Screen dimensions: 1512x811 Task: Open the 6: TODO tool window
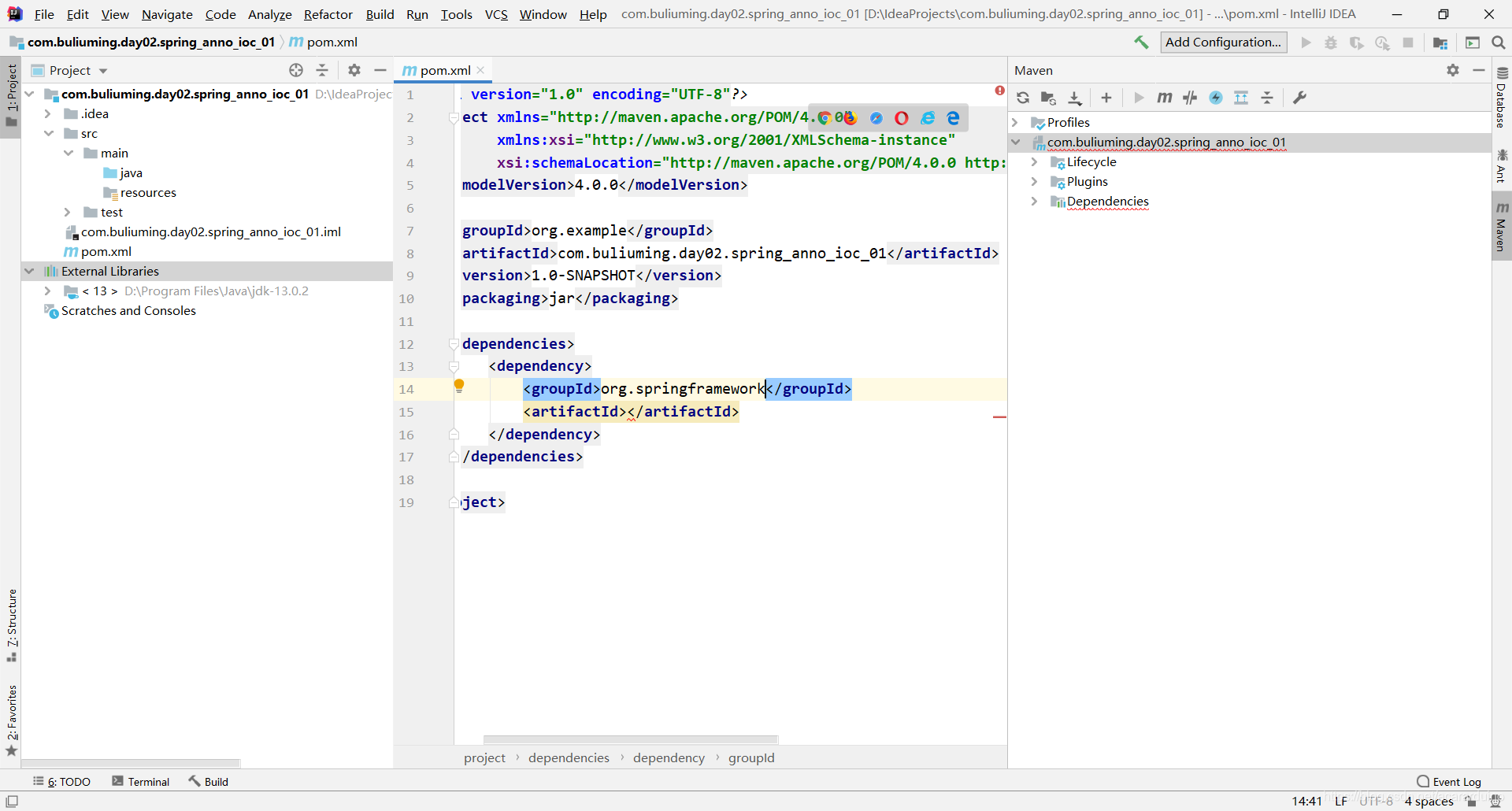coord(62,782)
